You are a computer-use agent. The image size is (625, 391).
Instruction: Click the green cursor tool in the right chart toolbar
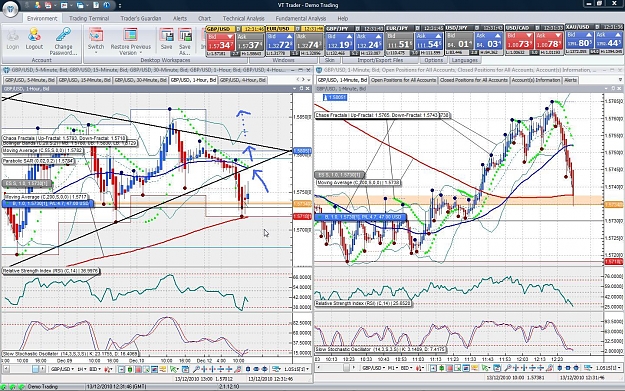pos(485,369)
